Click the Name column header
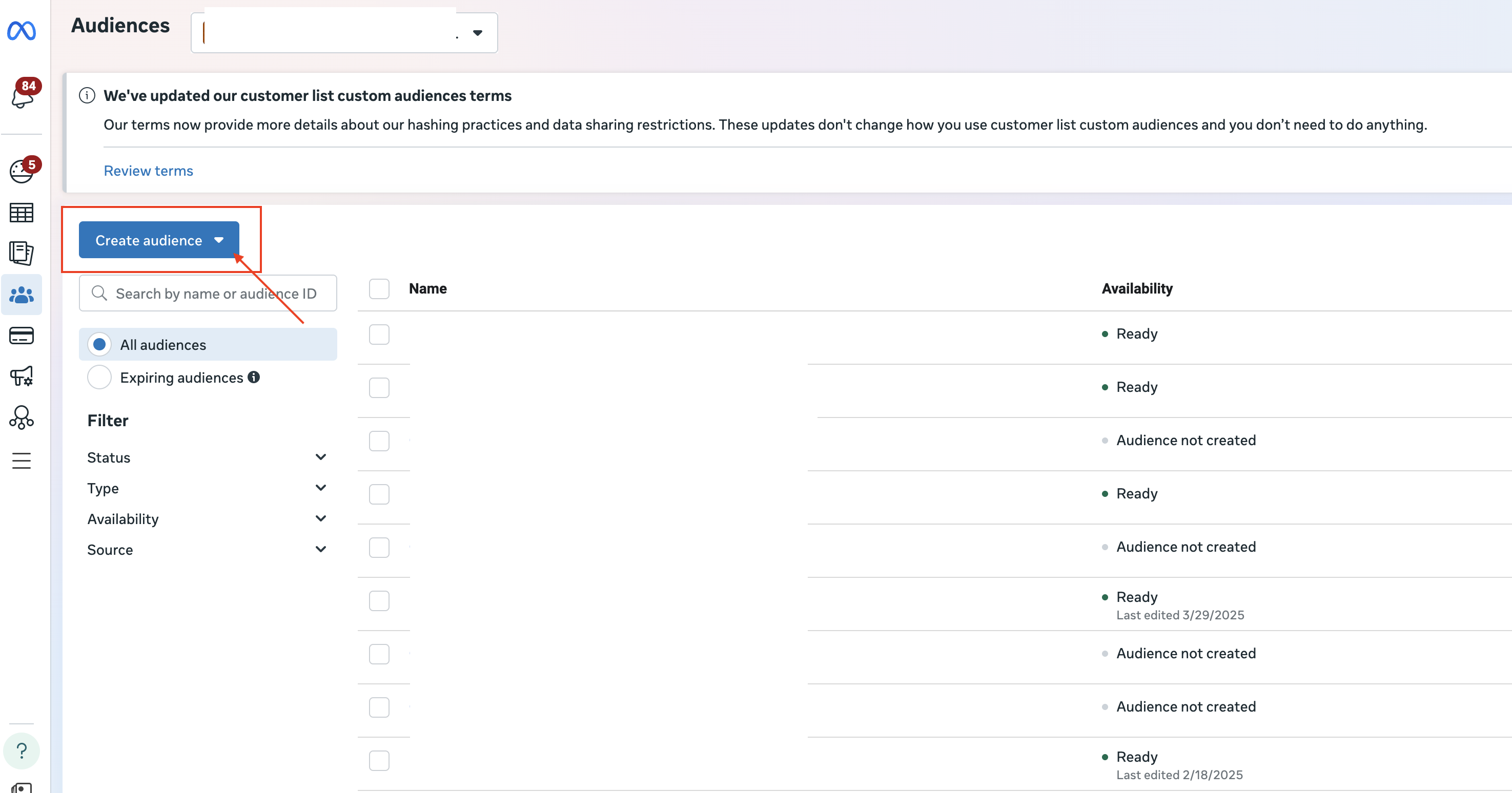 pos(428,288)
